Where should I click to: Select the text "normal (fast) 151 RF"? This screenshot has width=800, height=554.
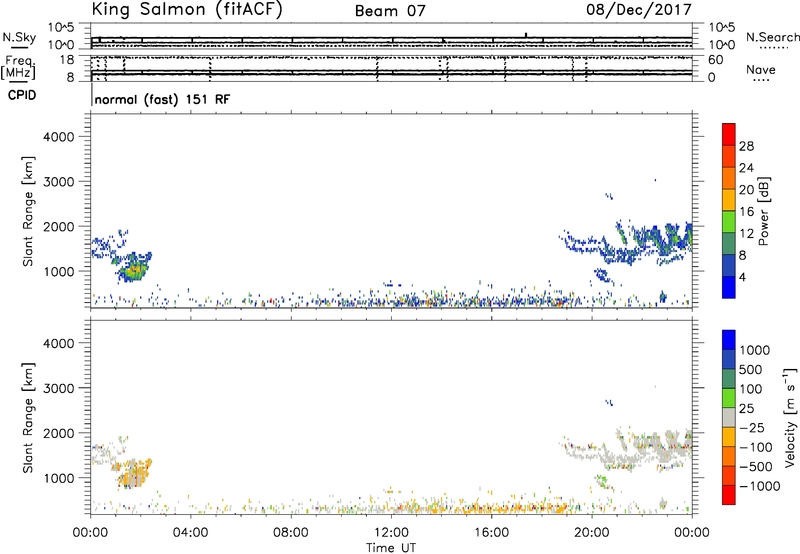pos(162,99)
